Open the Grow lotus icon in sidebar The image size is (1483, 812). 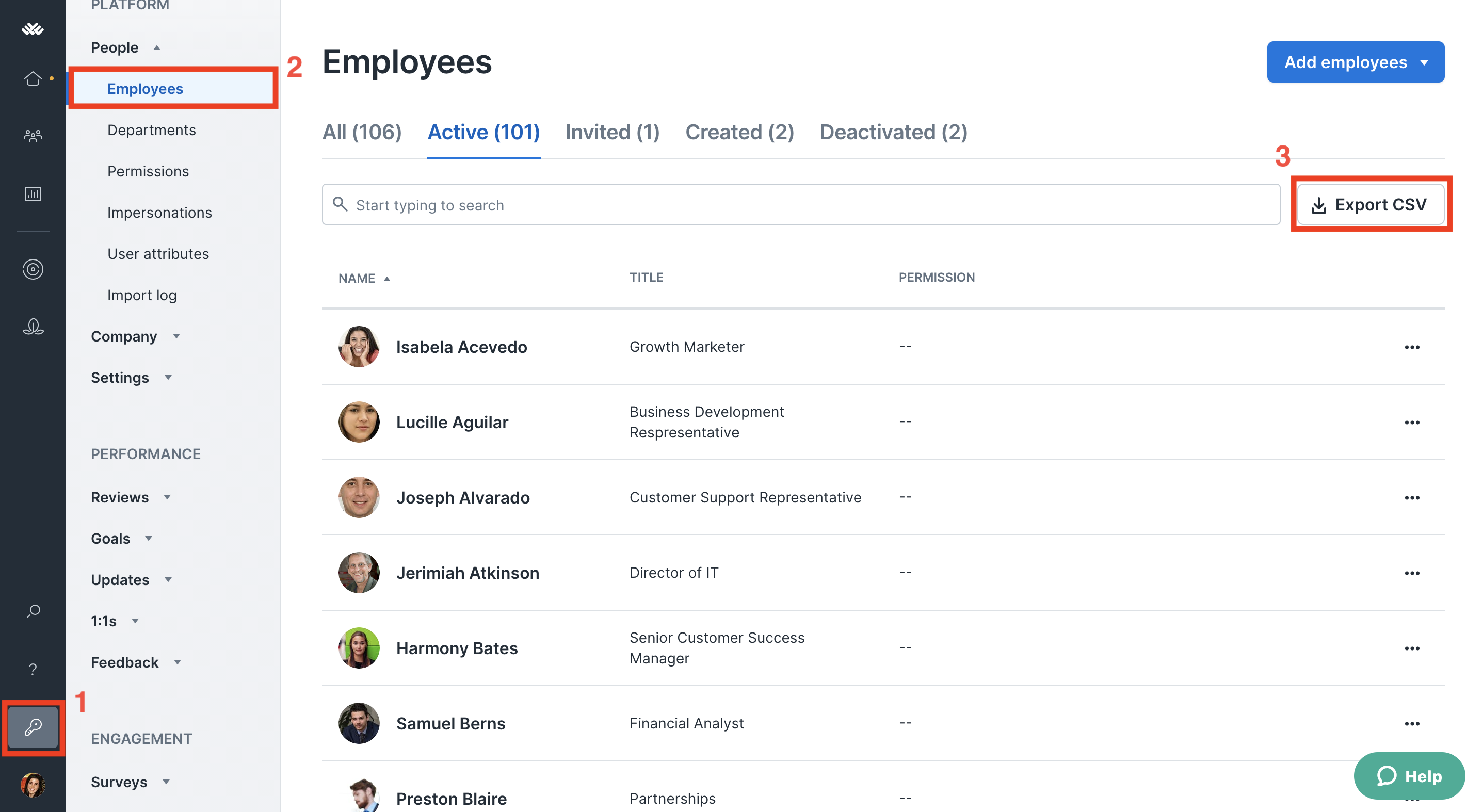tap(33, 327)
